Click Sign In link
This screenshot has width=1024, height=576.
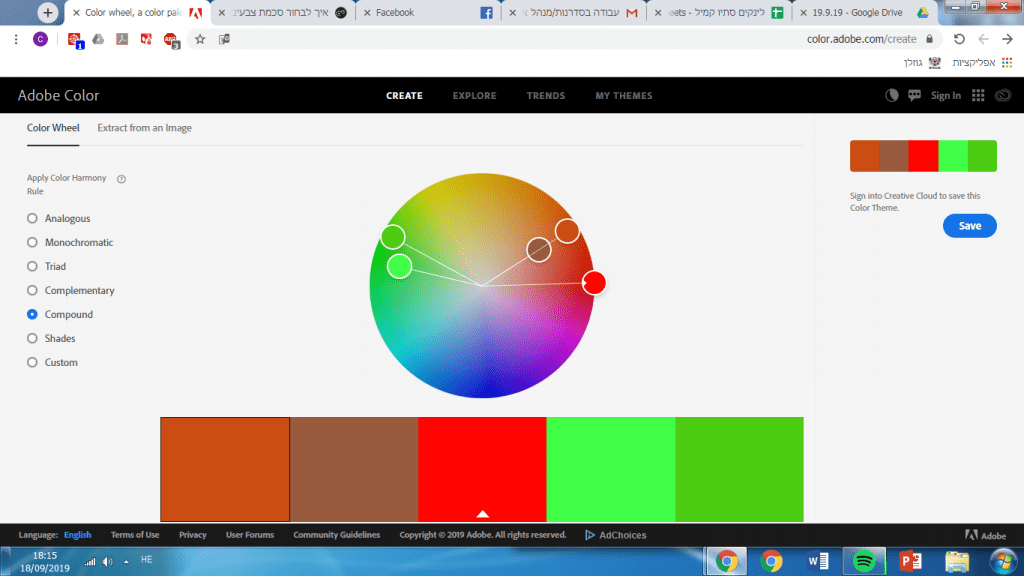click(x=946, y=95)
